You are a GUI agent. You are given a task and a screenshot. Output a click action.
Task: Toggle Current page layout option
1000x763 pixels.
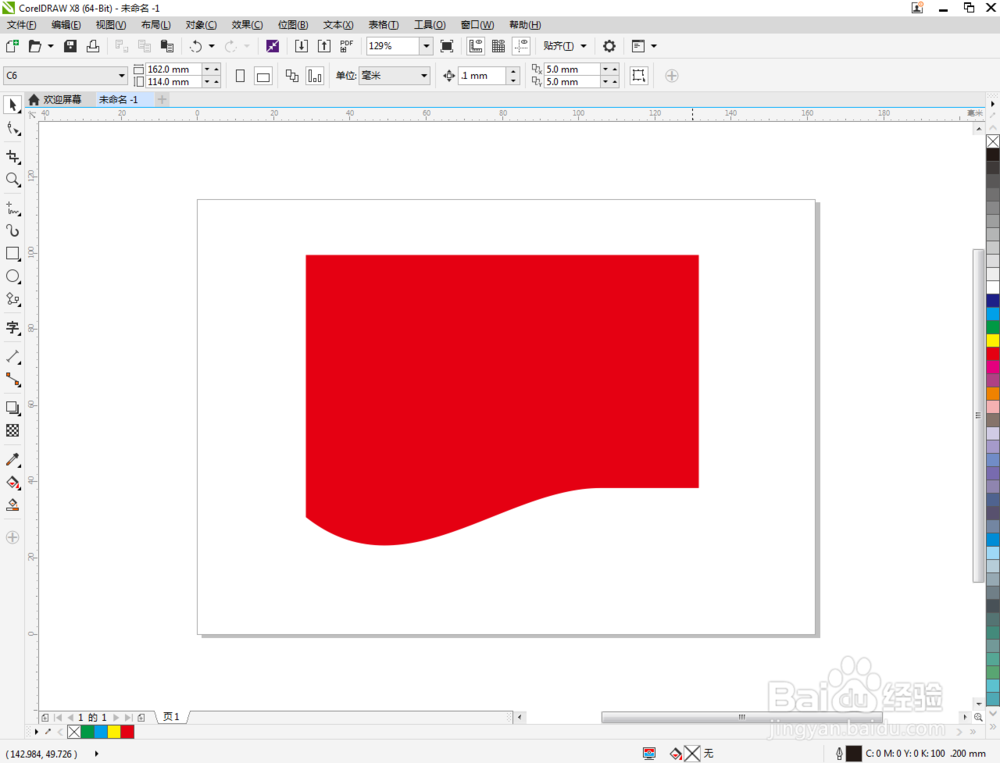tap(315, 76)
